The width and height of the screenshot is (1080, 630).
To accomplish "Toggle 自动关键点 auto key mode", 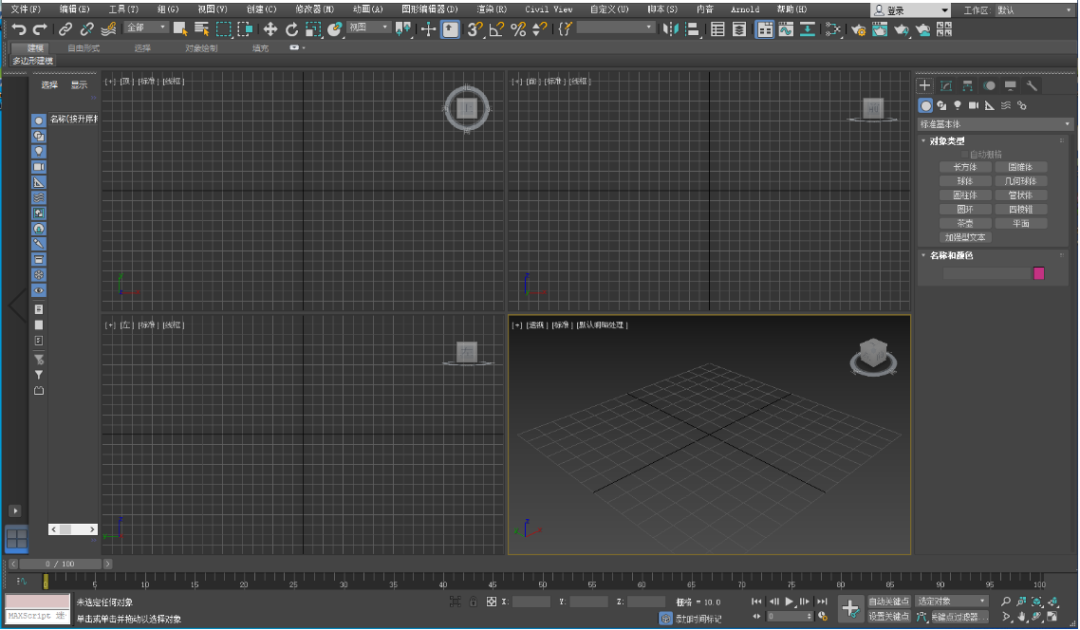I will tap(889, 601).
